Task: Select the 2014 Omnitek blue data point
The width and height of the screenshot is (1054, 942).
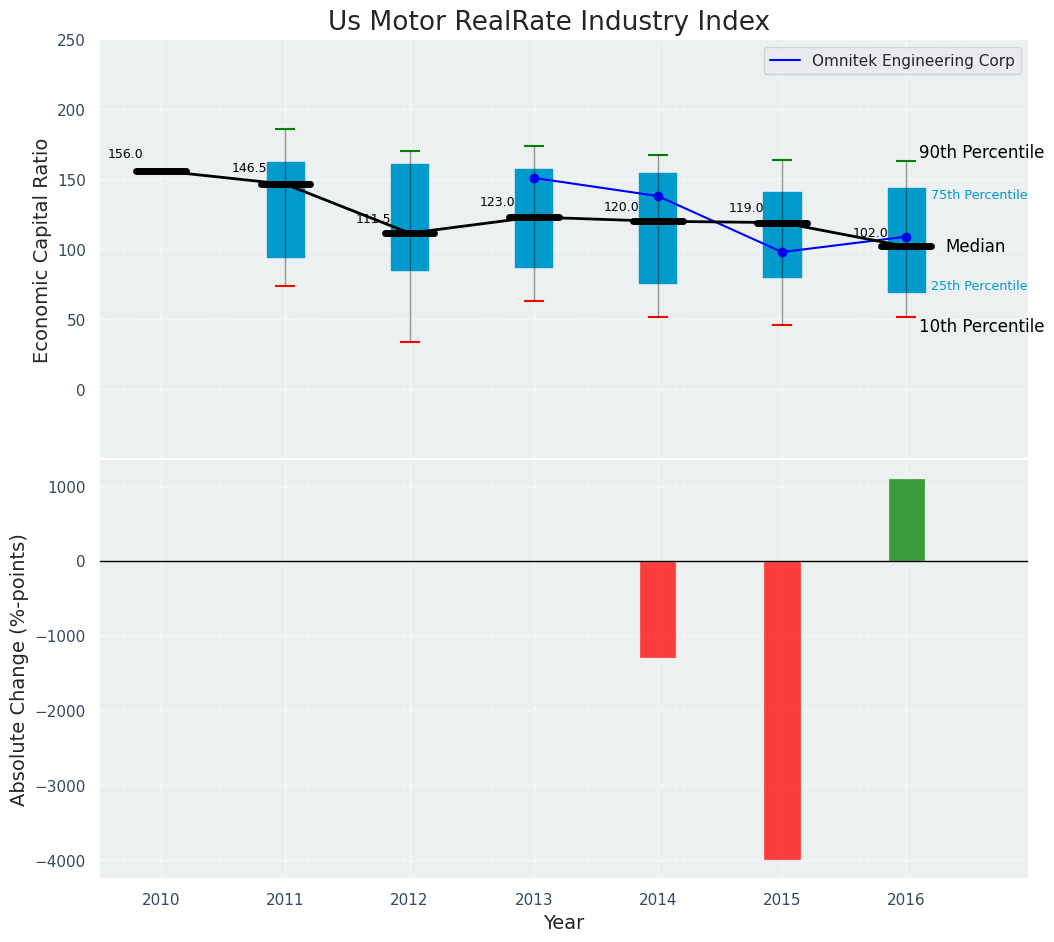Action: tap(658, 196)
